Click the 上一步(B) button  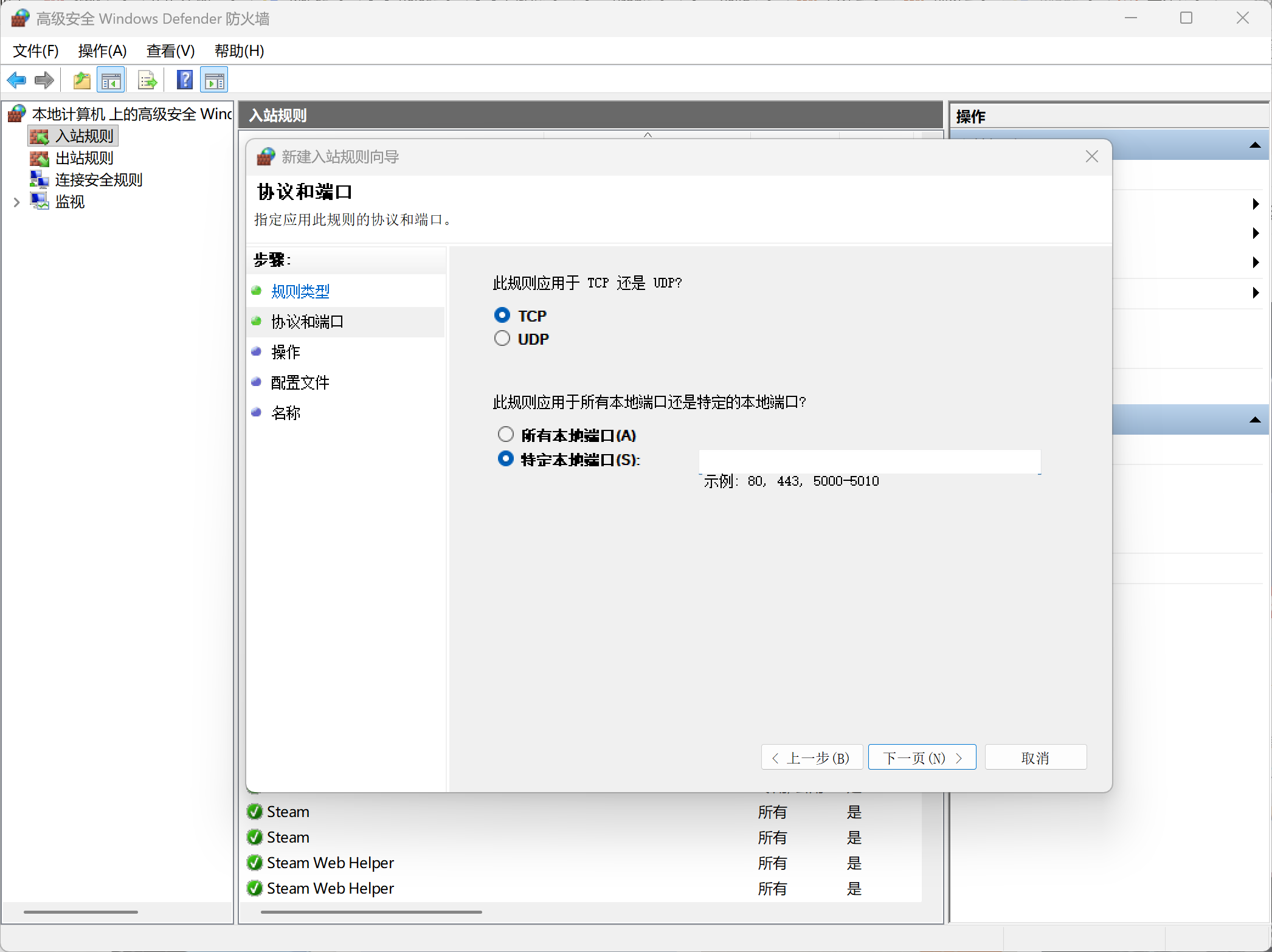coord(812,757)
